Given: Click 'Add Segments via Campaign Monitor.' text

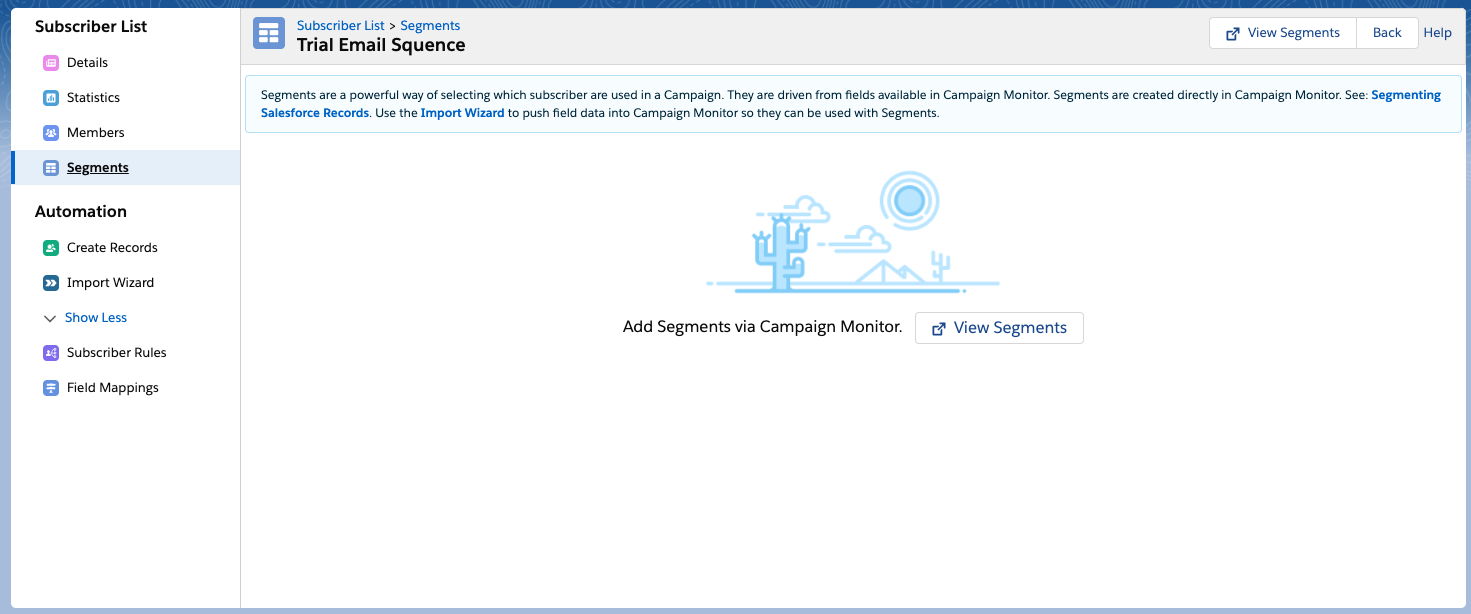Looking at the screenshot, I should coord(763,327).
